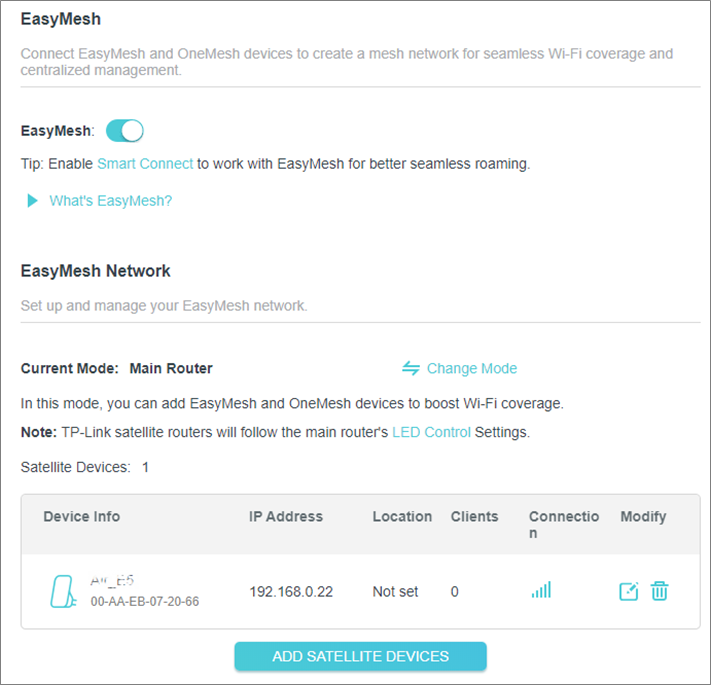Click the signal strength bars icon
This screenshot has width=711, height=685.
(541, 590)
